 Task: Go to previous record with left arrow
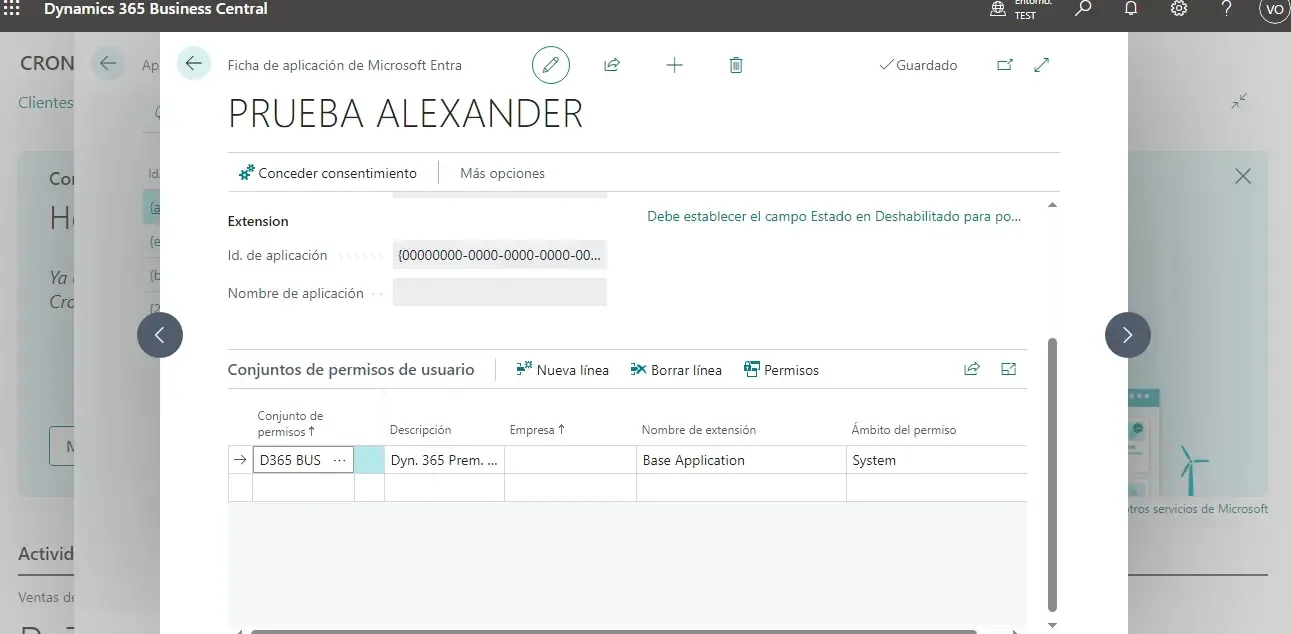[160, 335]
